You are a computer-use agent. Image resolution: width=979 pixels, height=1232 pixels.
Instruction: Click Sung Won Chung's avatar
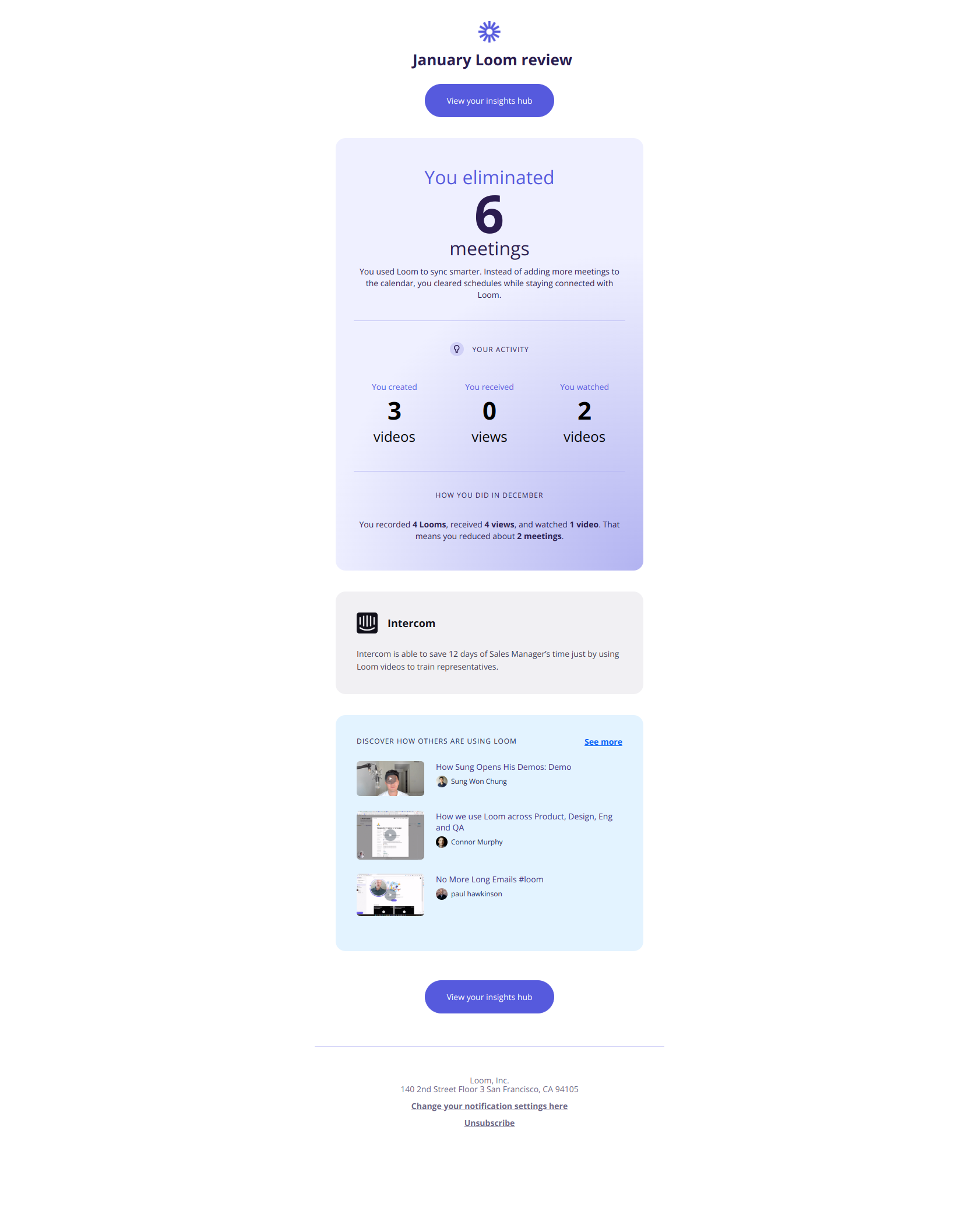point(442,782)
